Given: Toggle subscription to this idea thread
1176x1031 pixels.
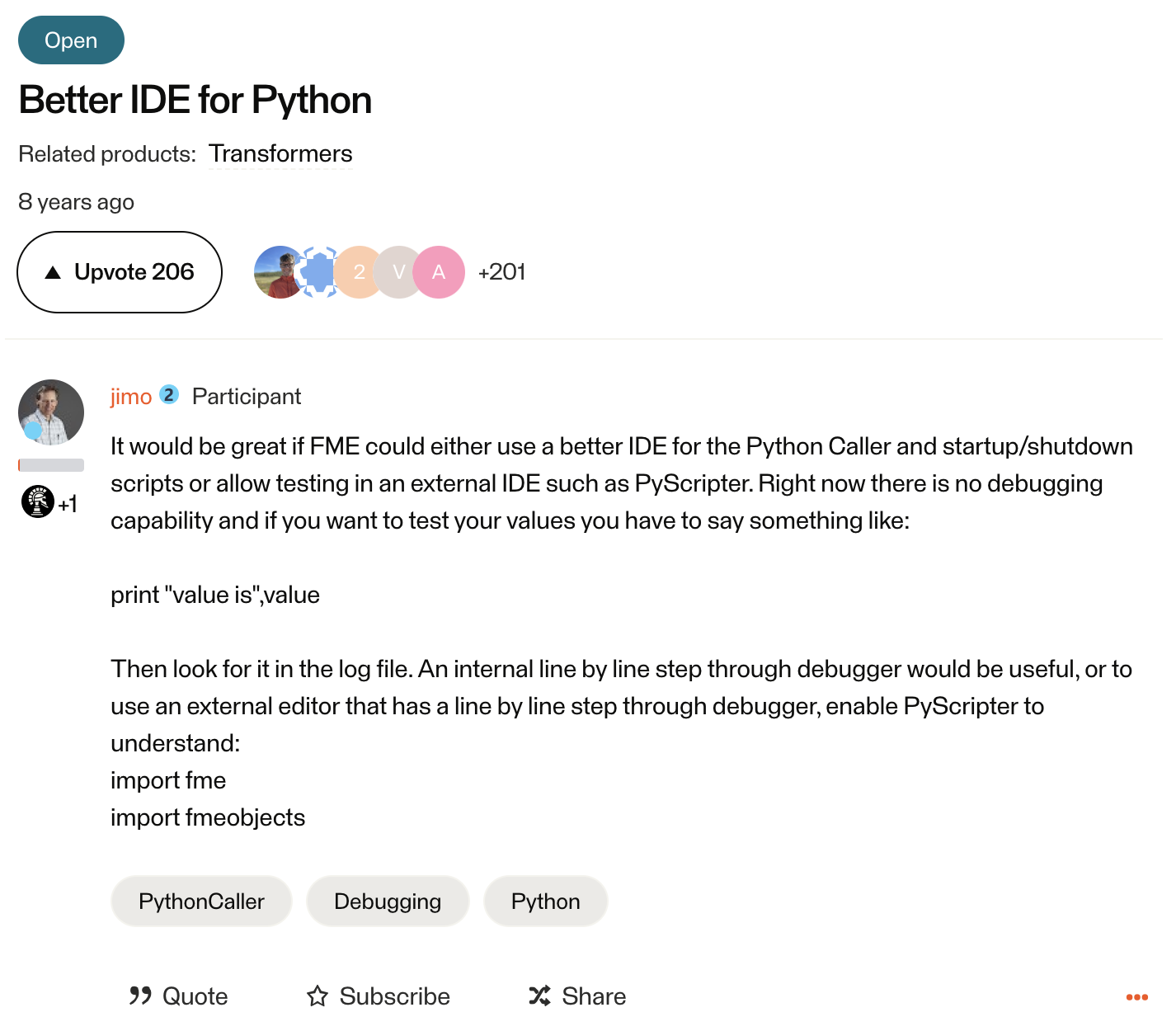Looking at the screenshot, I should [x=377, y=996].
